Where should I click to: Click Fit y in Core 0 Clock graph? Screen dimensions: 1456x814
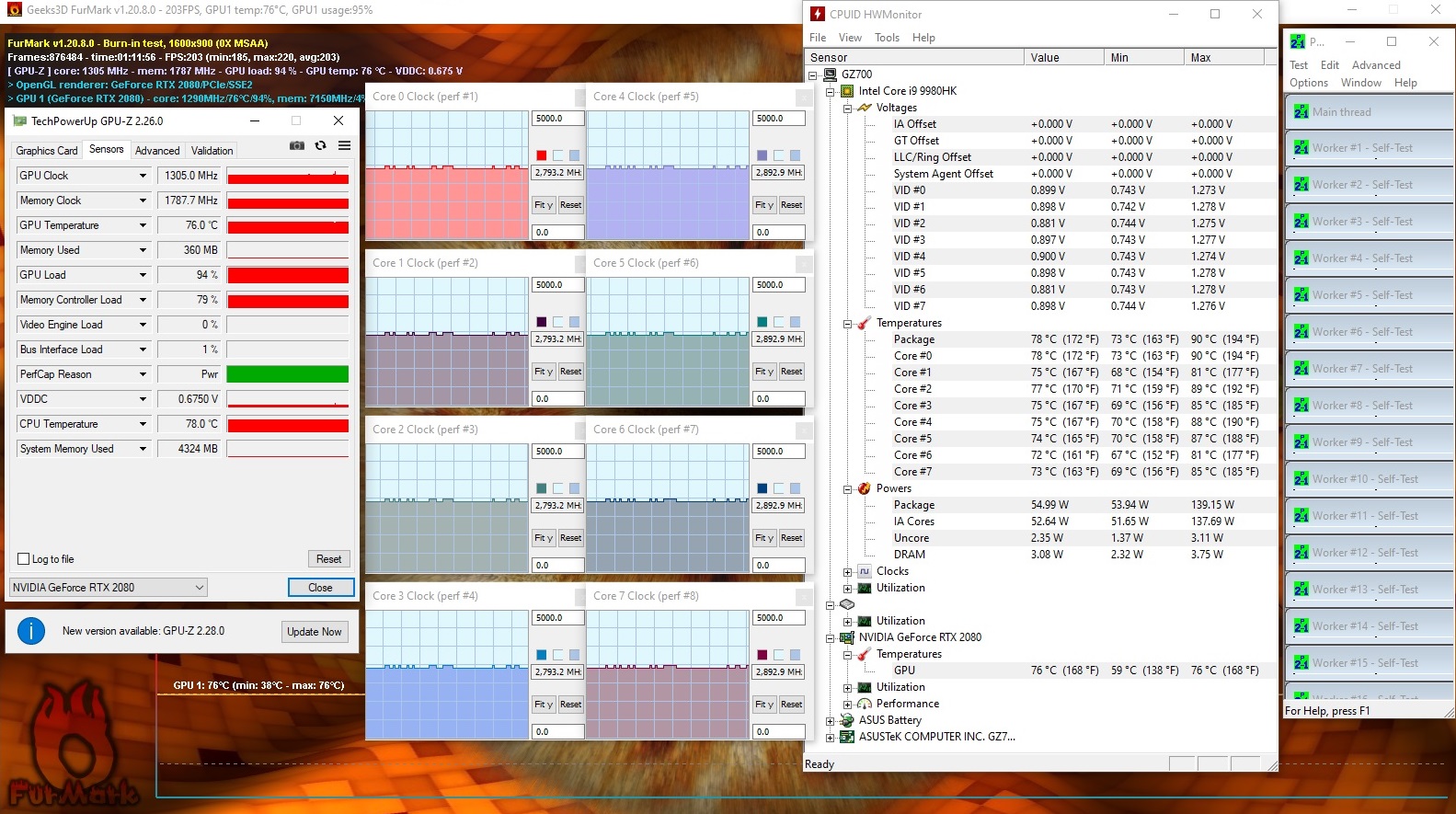(x=544, y=205)
